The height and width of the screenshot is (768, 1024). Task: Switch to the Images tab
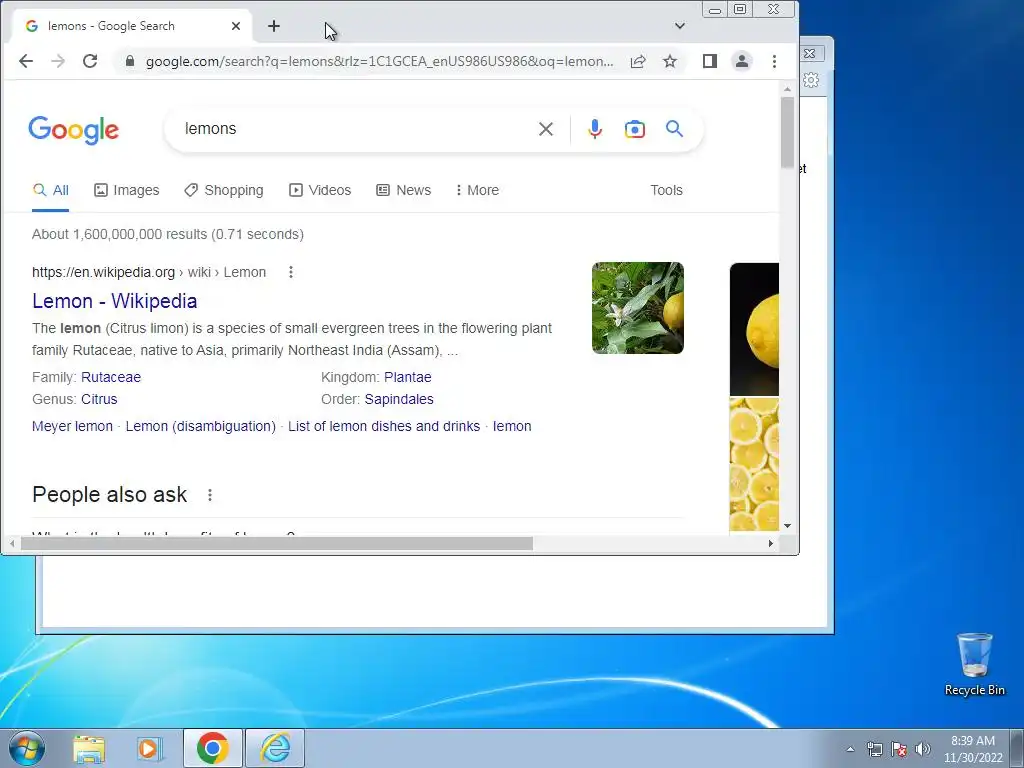point(127,190)
